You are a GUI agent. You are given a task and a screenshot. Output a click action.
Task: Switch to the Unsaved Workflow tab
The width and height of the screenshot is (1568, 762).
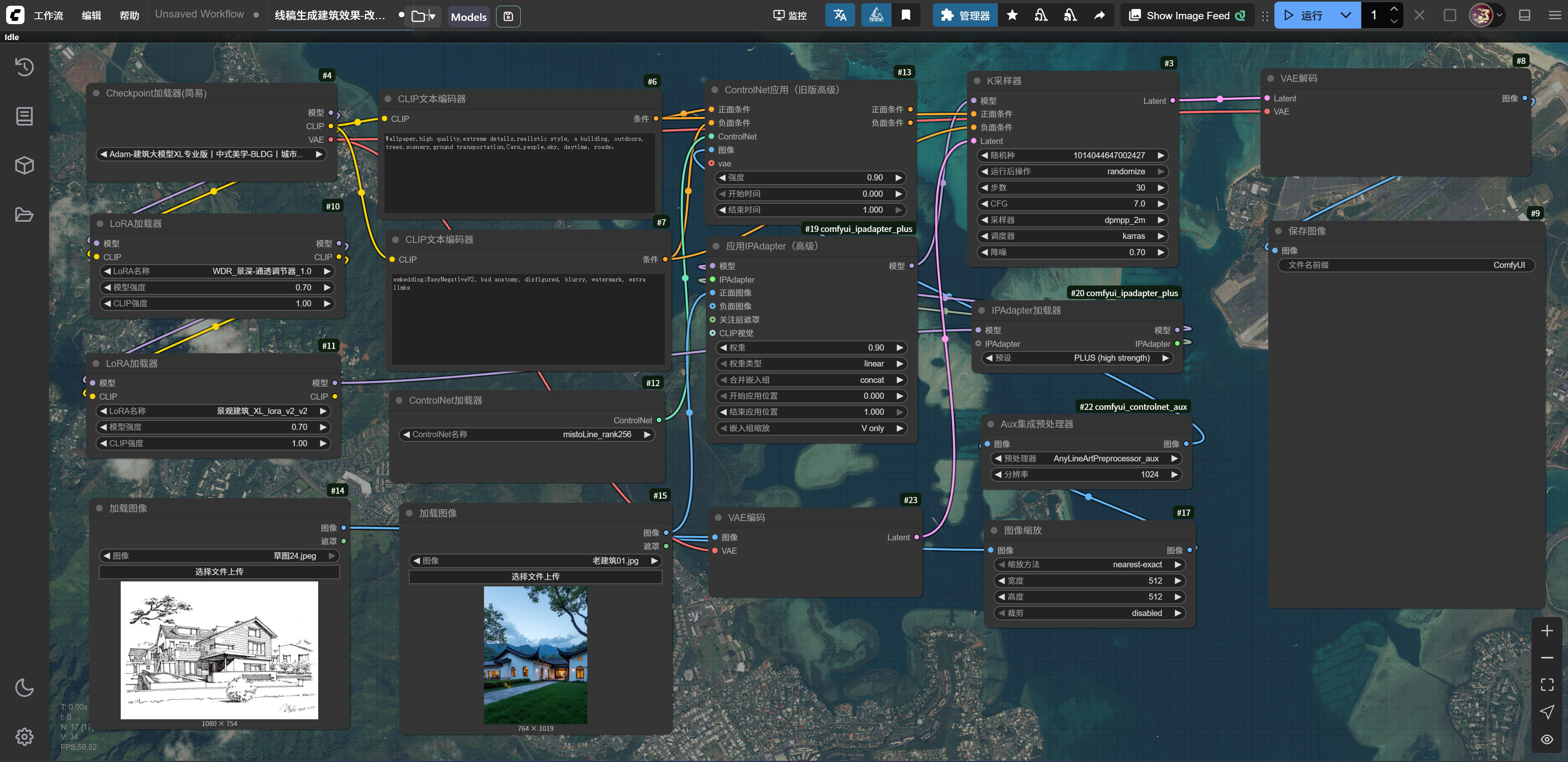(200, 14)
